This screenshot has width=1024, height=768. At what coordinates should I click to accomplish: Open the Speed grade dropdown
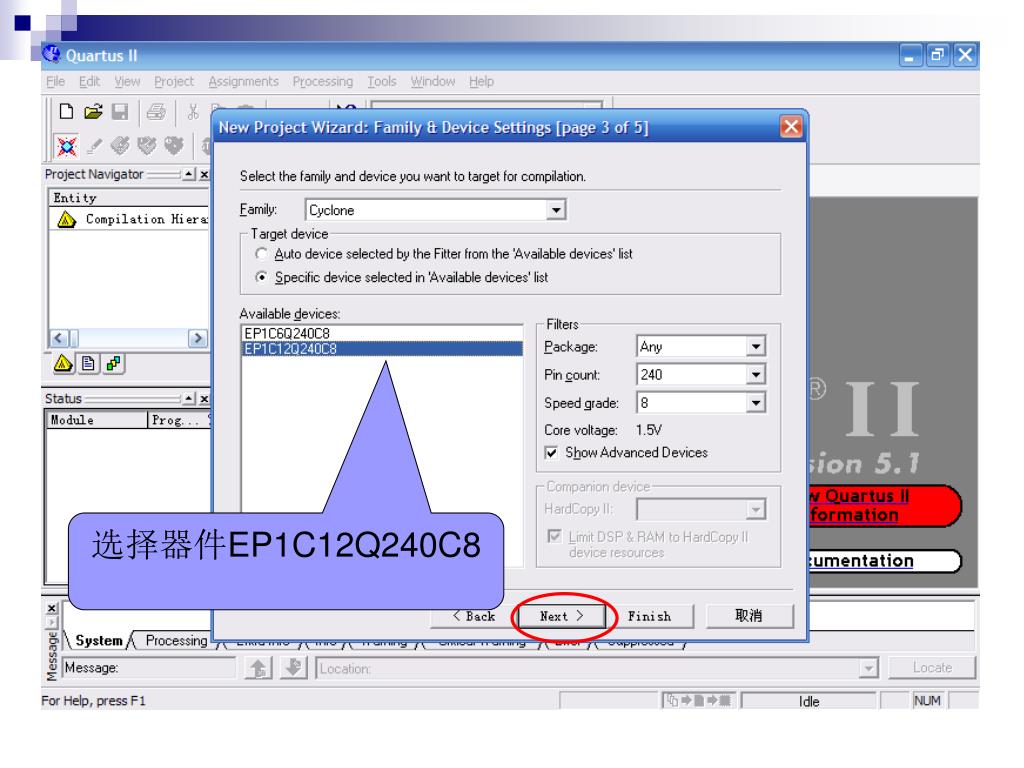click(756, 402)
